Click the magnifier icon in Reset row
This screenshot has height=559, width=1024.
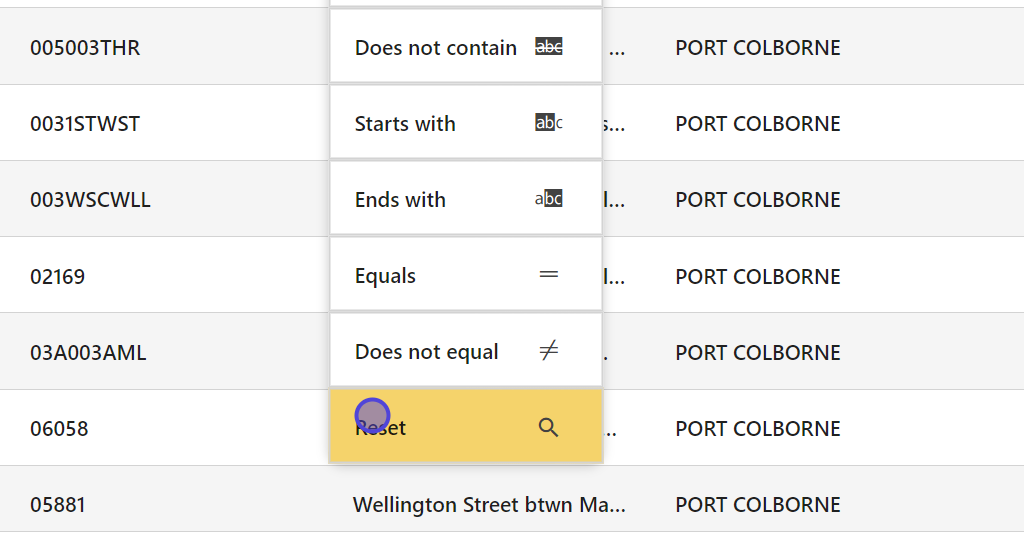click(x=548, y=428)
